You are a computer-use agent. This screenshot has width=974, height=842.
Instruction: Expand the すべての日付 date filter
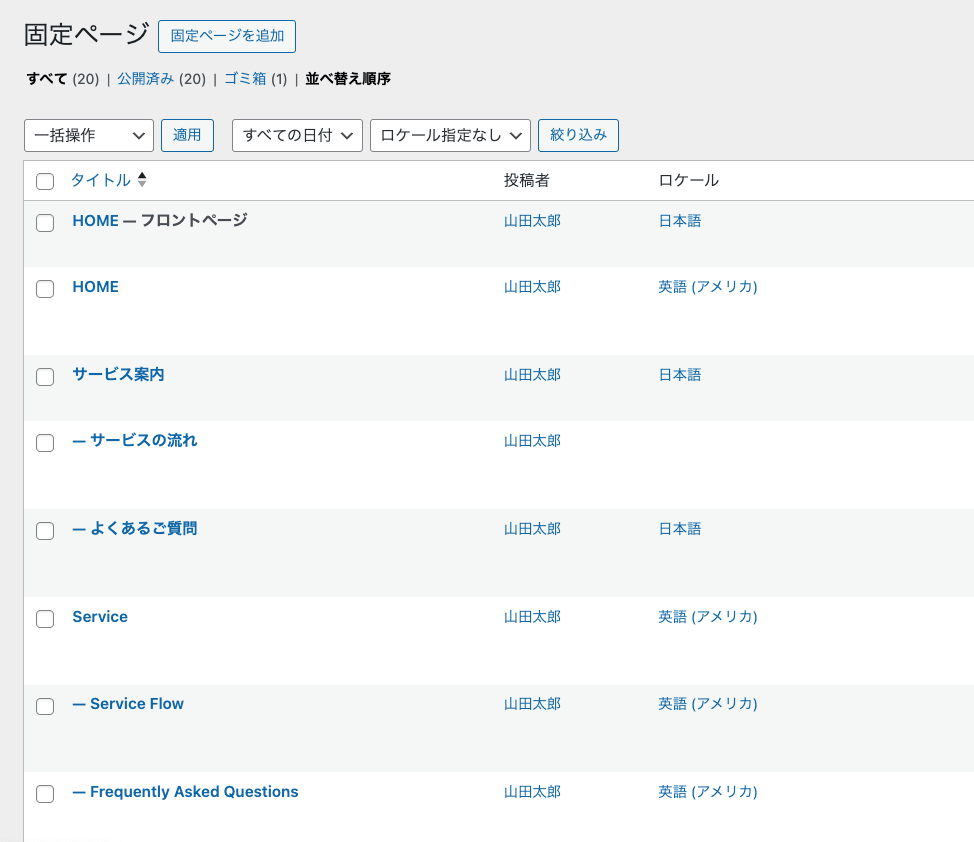coord(297,135)
